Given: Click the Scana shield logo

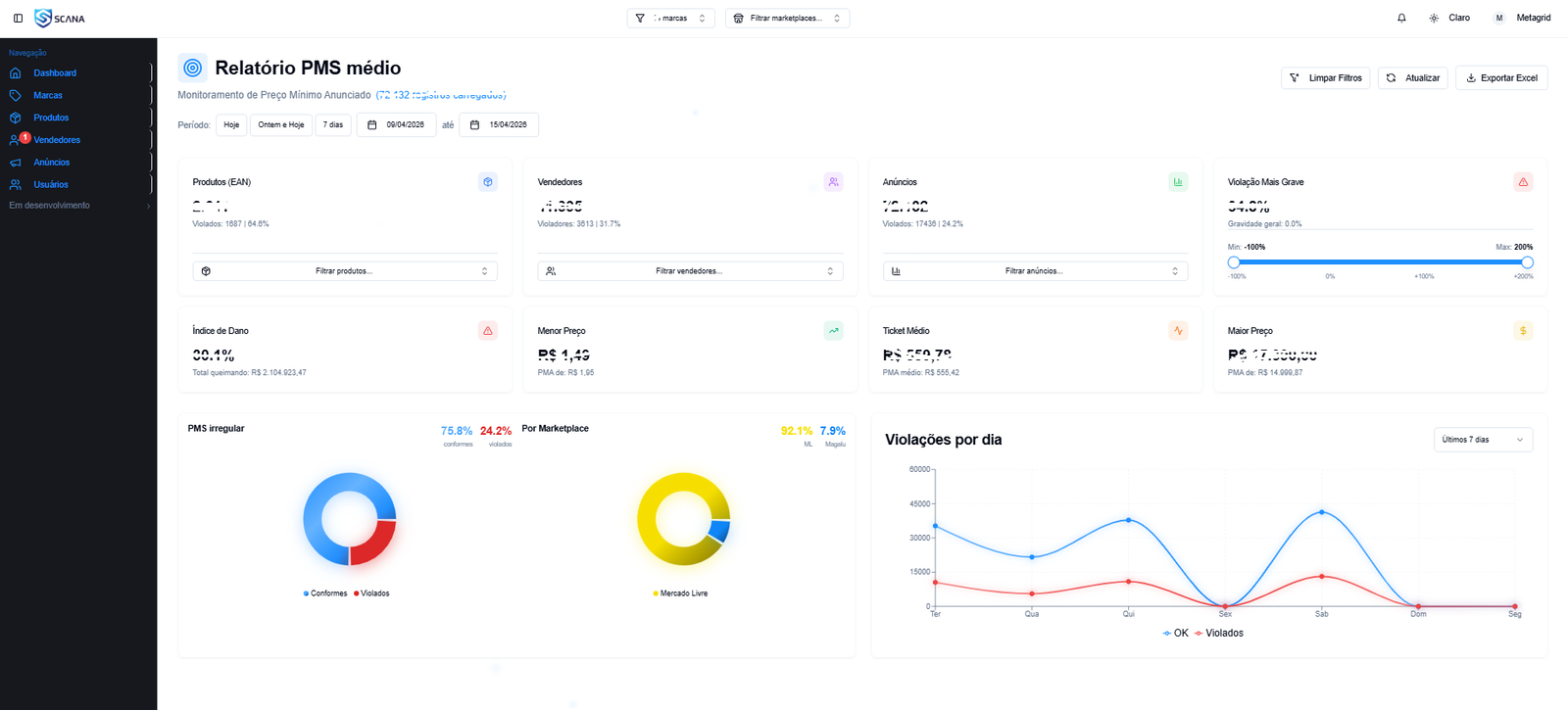Looking at the screenshot, I should [43, 18].
